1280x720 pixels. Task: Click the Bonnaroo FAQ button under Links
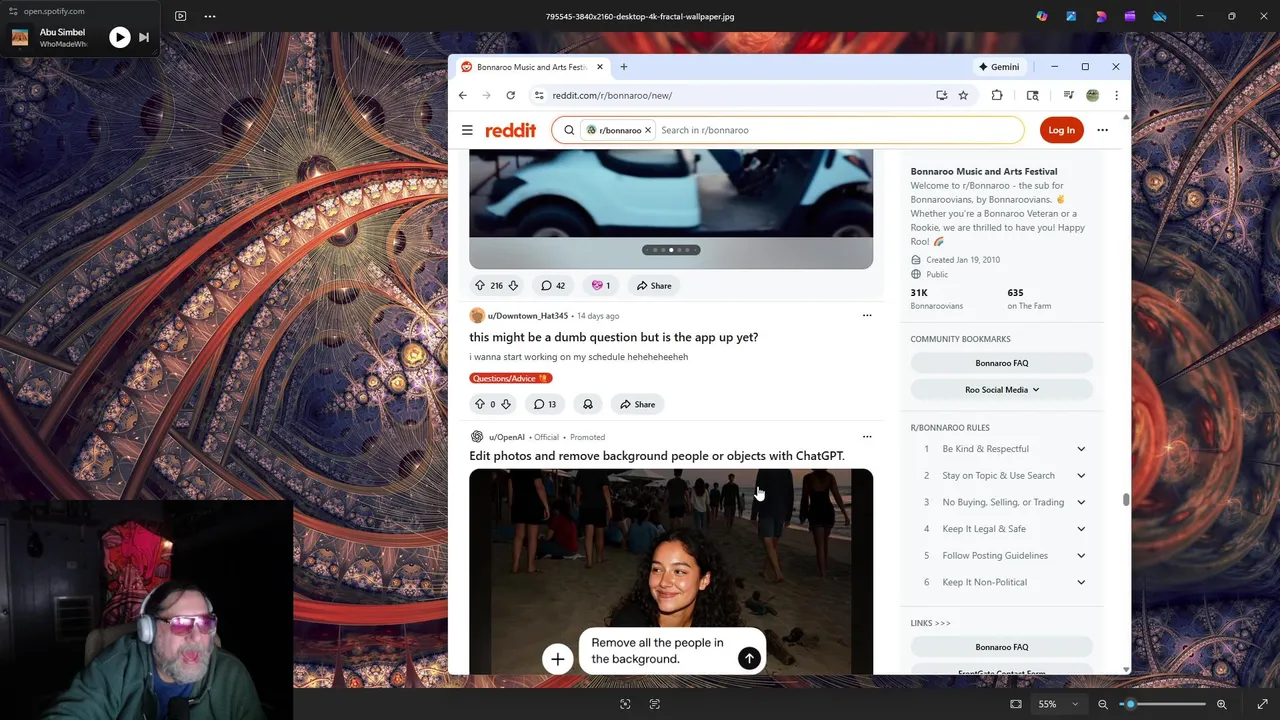(x=1001, y=647)
